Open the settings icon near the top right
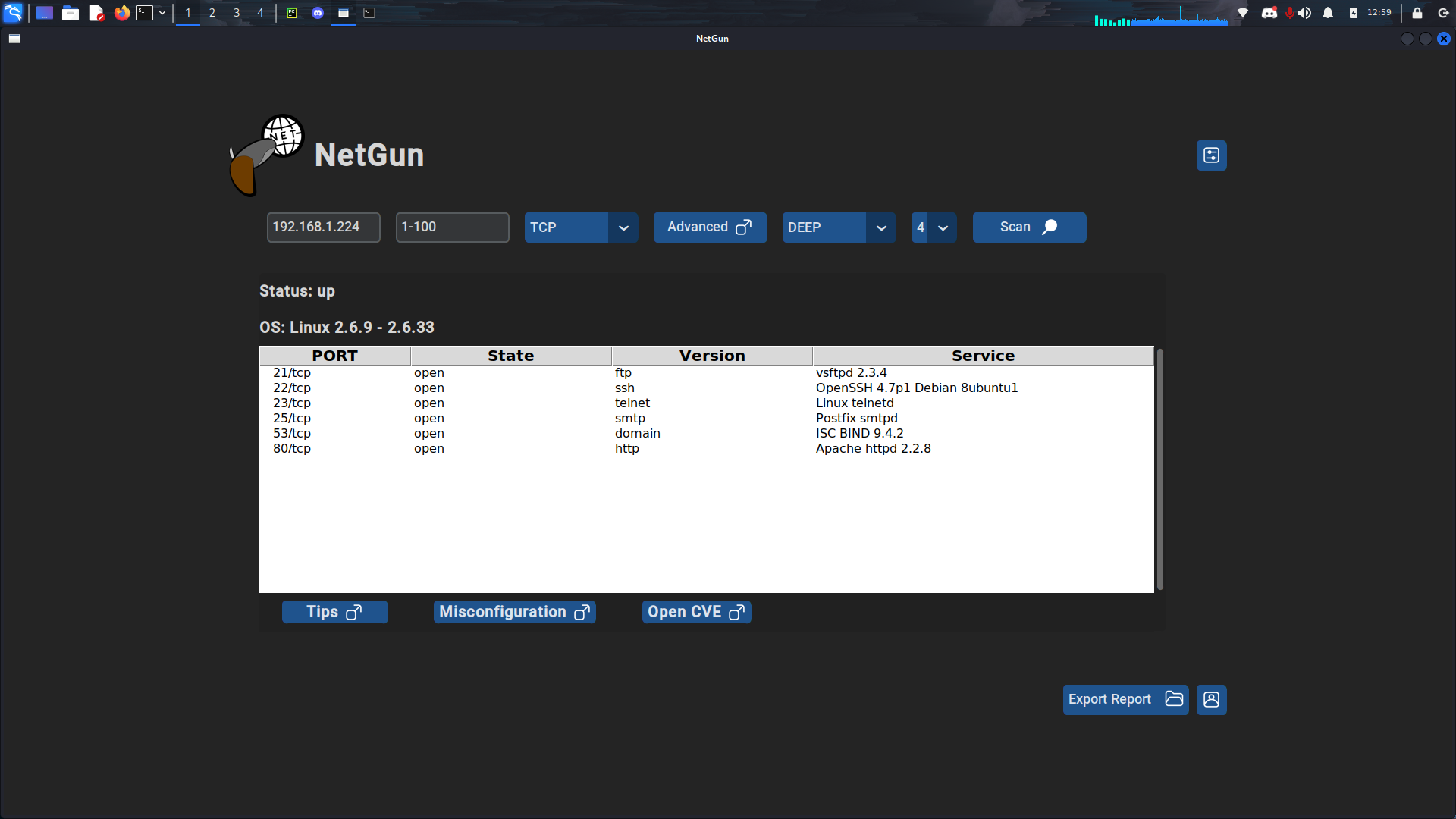 click(1211, 155)
